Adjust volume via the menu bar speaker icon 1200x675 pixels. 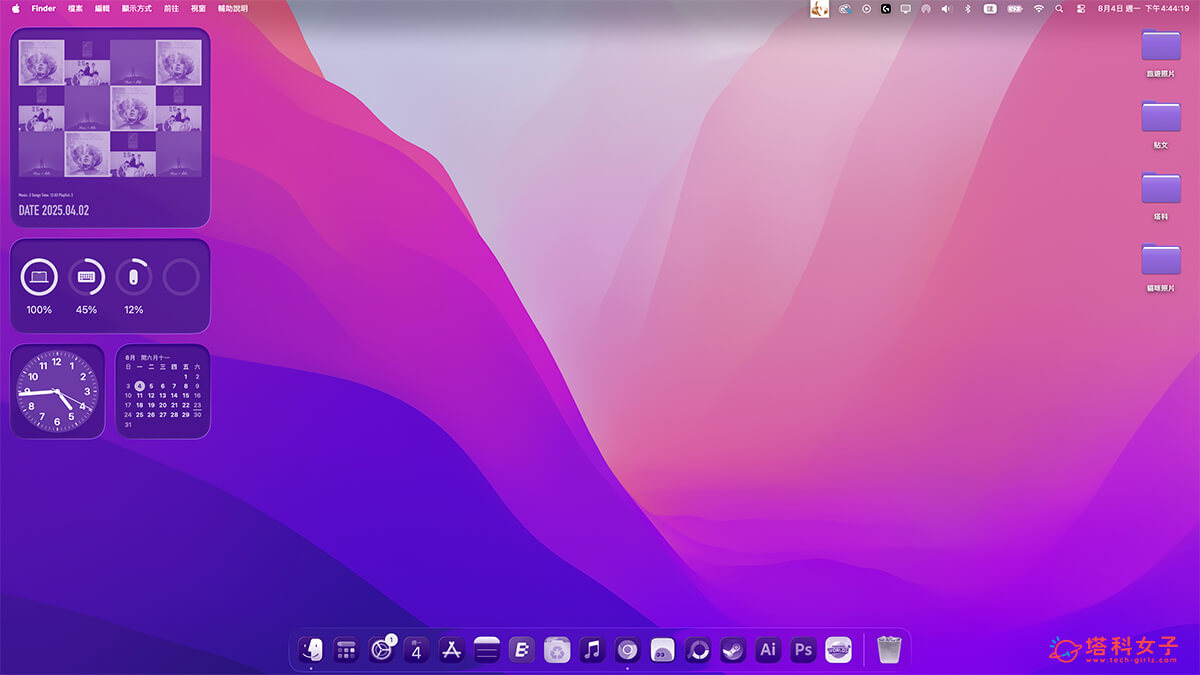(x=946, y=9)
